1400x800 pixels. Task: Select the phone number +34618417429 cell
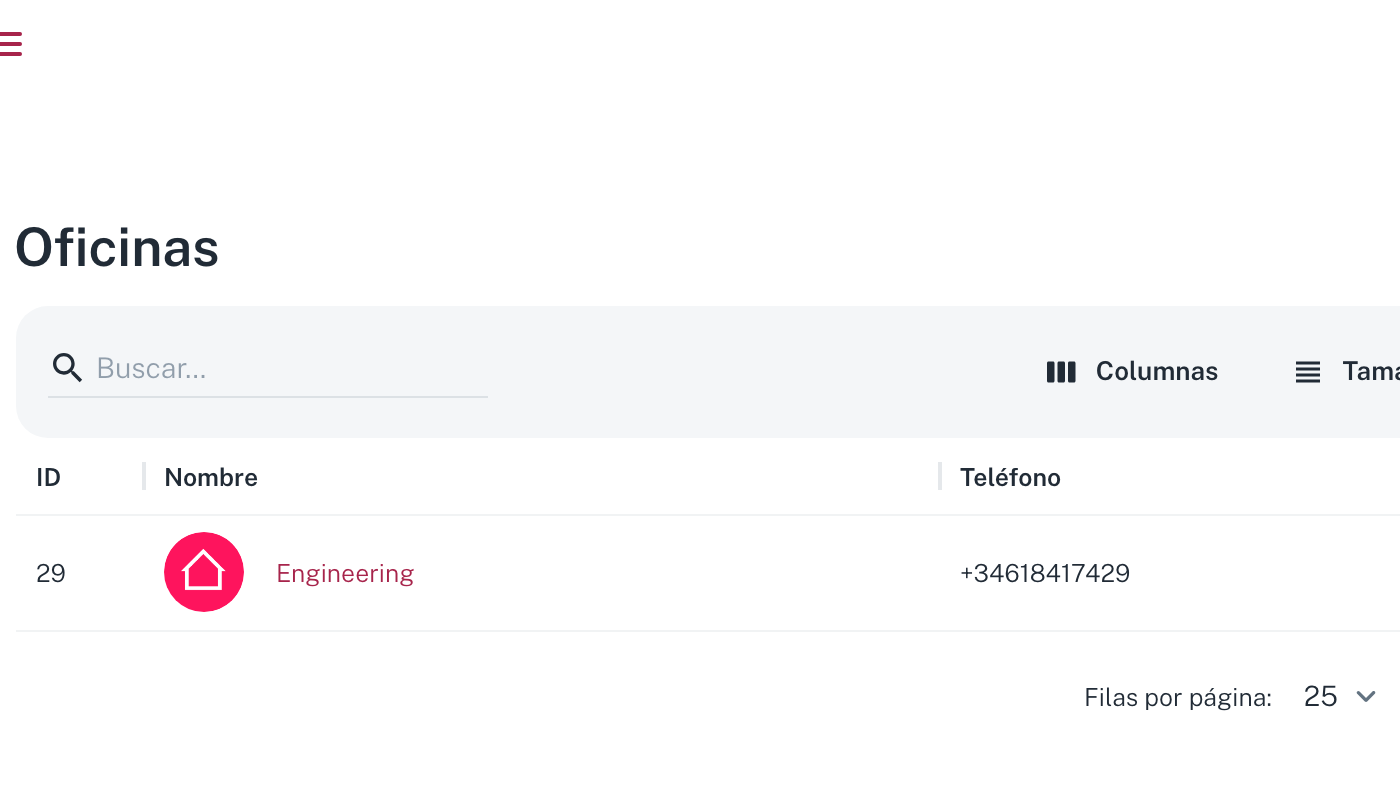[1045, 573]
